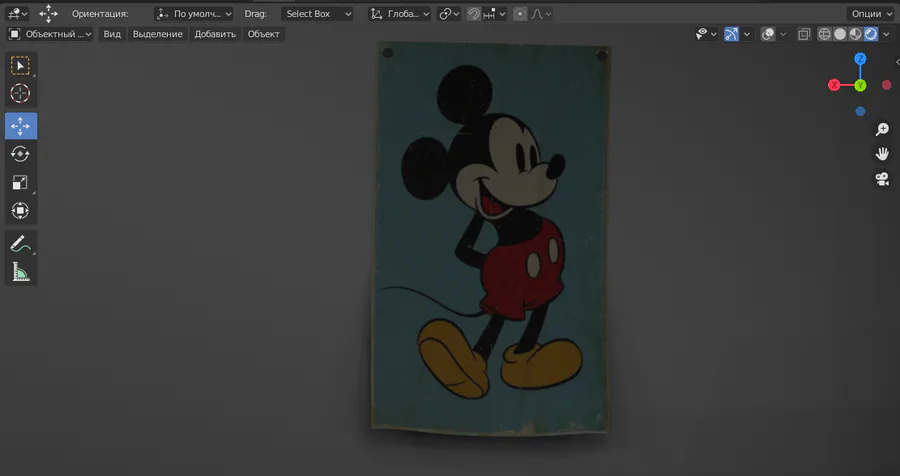Toggle the camera view button

click(882, 179)
